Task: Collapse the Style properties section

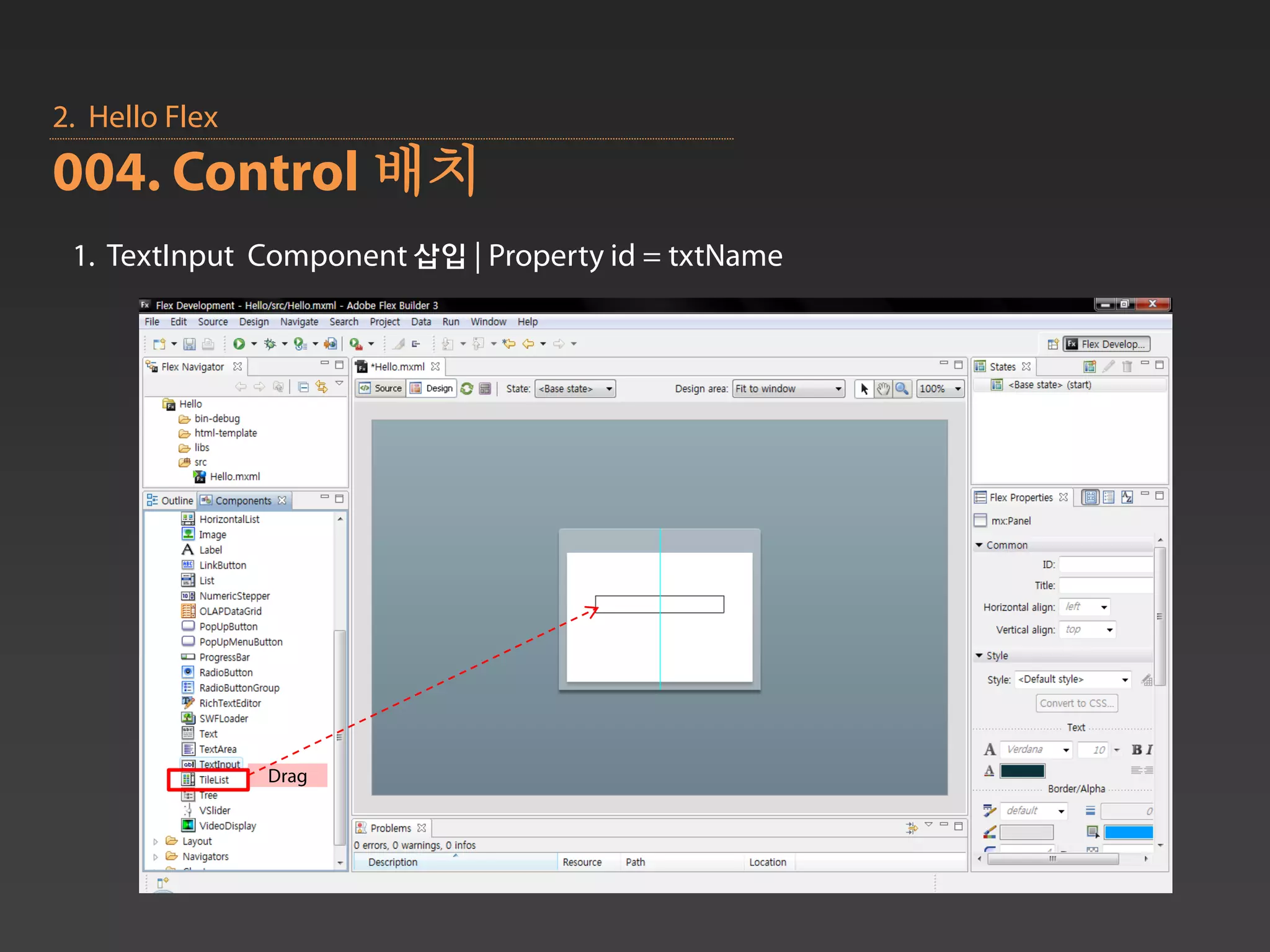Action: pos(979,655)
